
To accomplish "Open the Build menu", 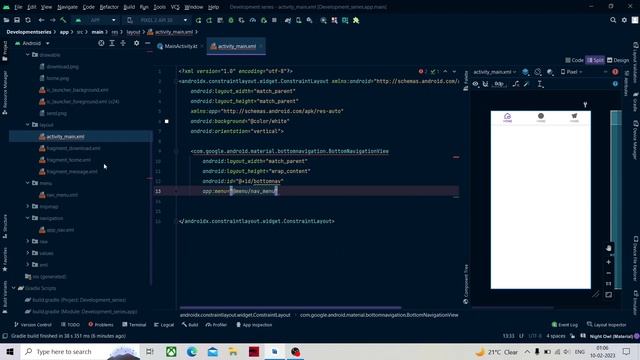I will [129, 7].
